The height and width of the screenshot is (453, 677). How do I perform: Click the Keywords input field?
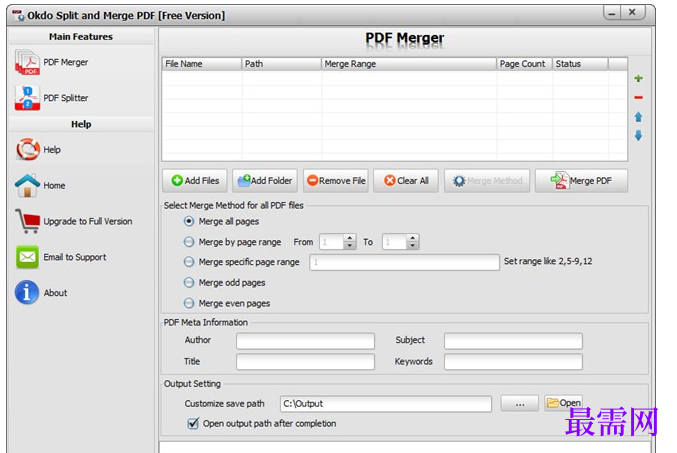[x=513, y=361]
